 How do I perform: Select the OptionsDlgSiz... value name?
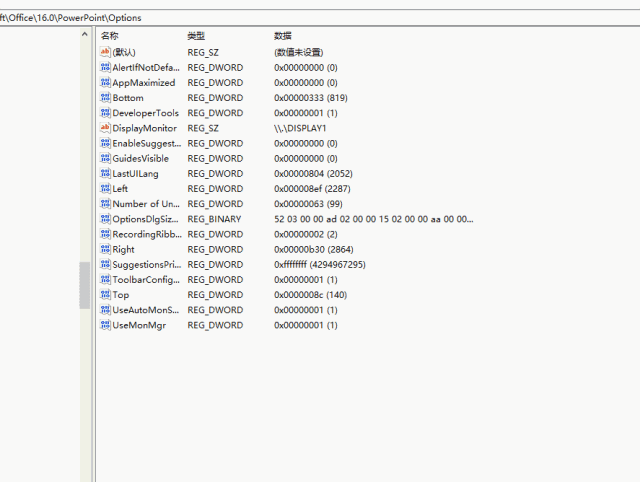pyautogui.click(x=145, y=219)
